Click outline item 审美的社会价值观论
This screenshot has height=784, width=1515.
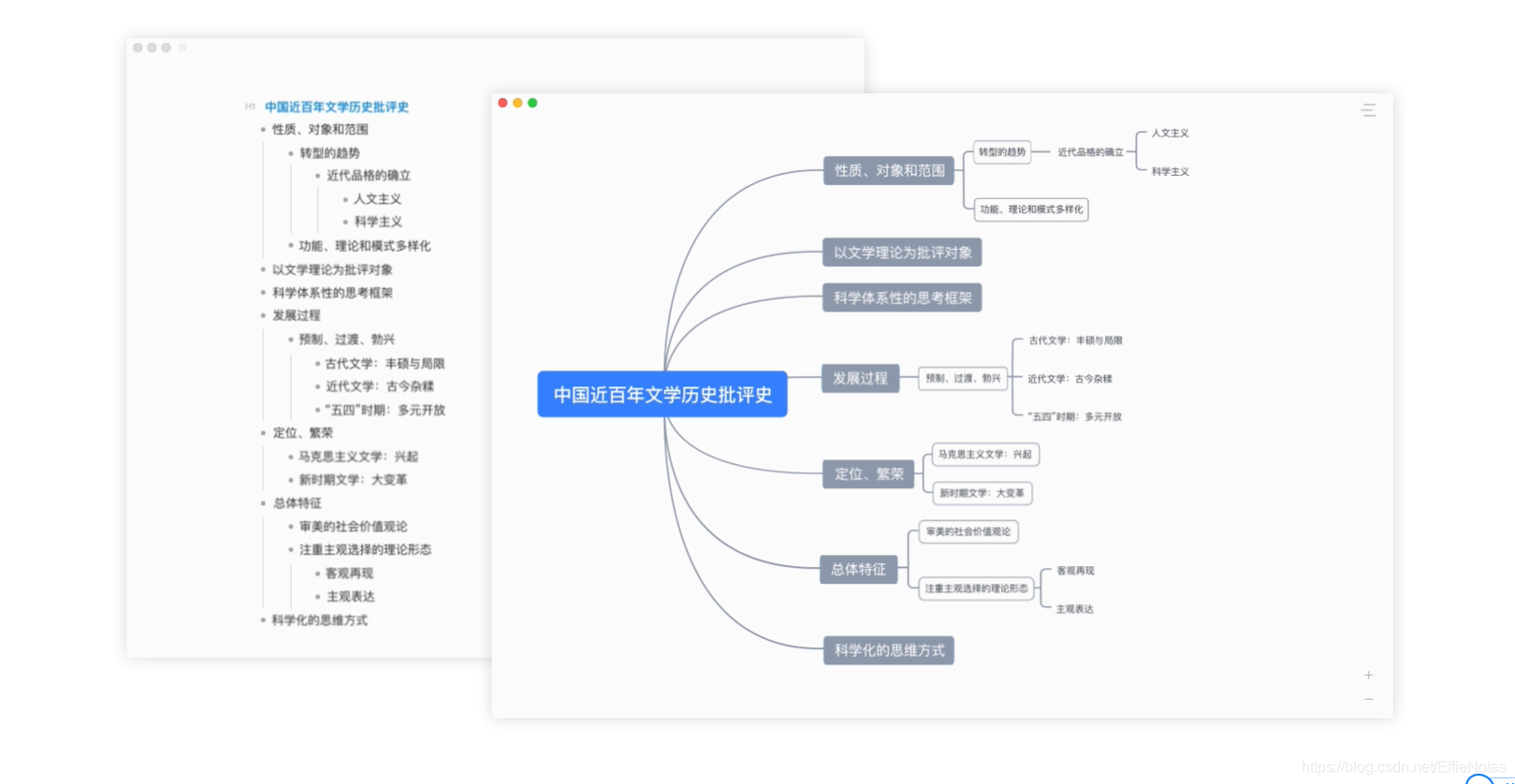pos(353,527)
